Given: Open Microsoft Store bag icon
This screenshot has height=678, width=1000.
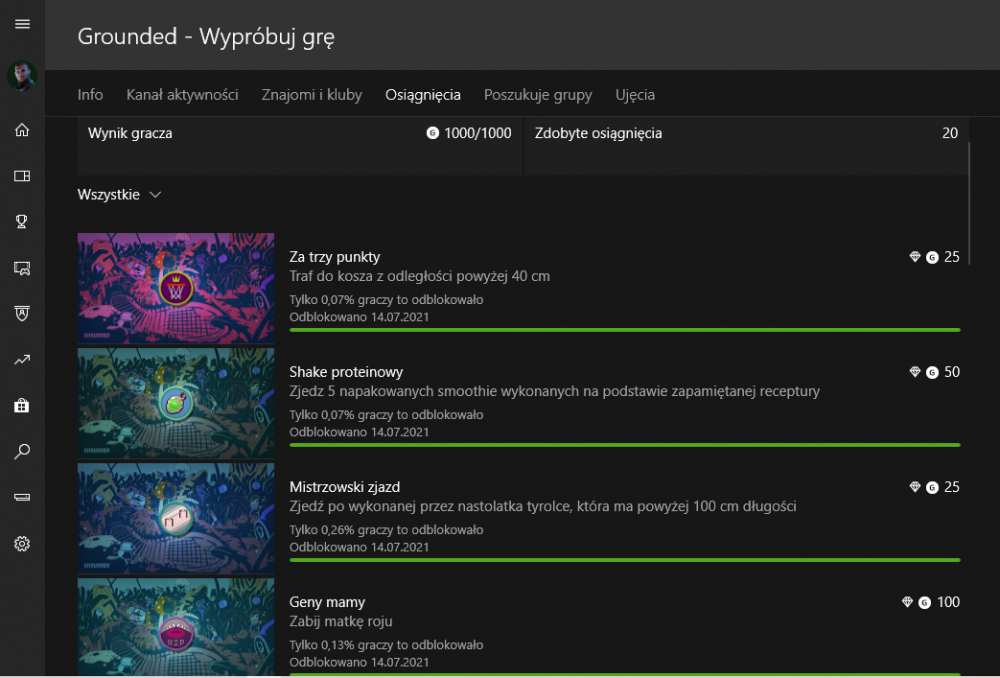Looking at the screenshot, I should [x=22, y=406].
